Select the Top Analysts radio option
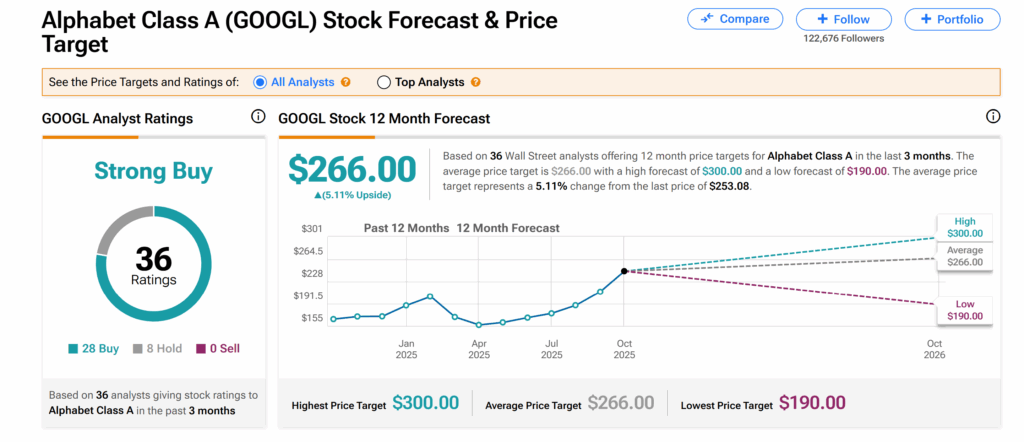This screenshot has height=442, width=1024. click(384, 82)
